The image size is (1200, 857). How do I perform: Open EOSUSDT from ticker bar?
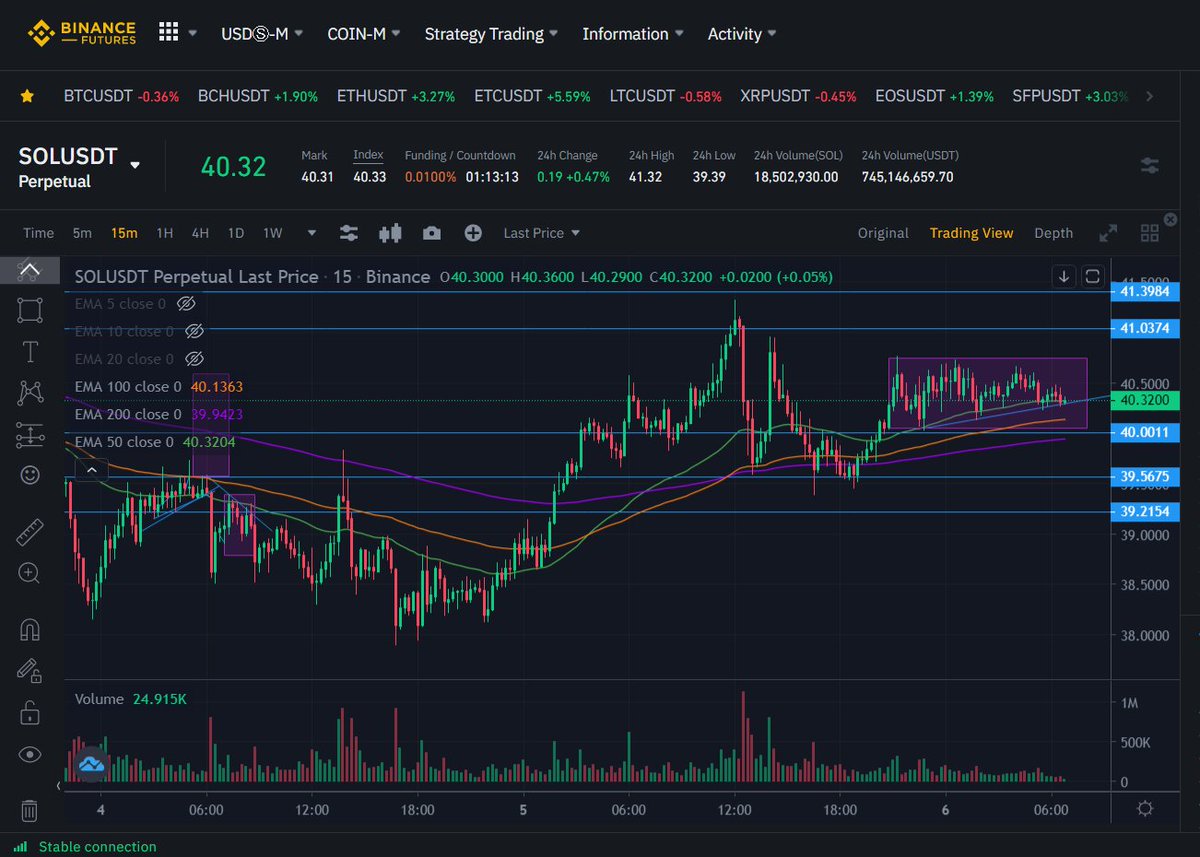coord(934,96)
